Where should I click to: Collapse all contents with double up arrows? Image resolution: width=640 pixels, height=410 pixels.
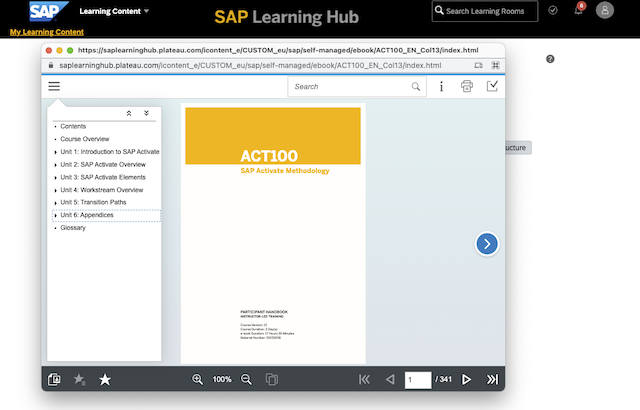(129, 113)
